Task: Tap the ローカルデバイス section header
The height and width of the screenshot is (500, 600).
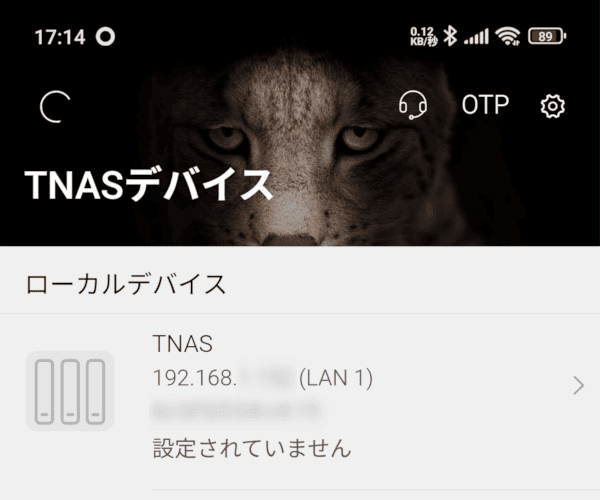Action: [126, 284]
